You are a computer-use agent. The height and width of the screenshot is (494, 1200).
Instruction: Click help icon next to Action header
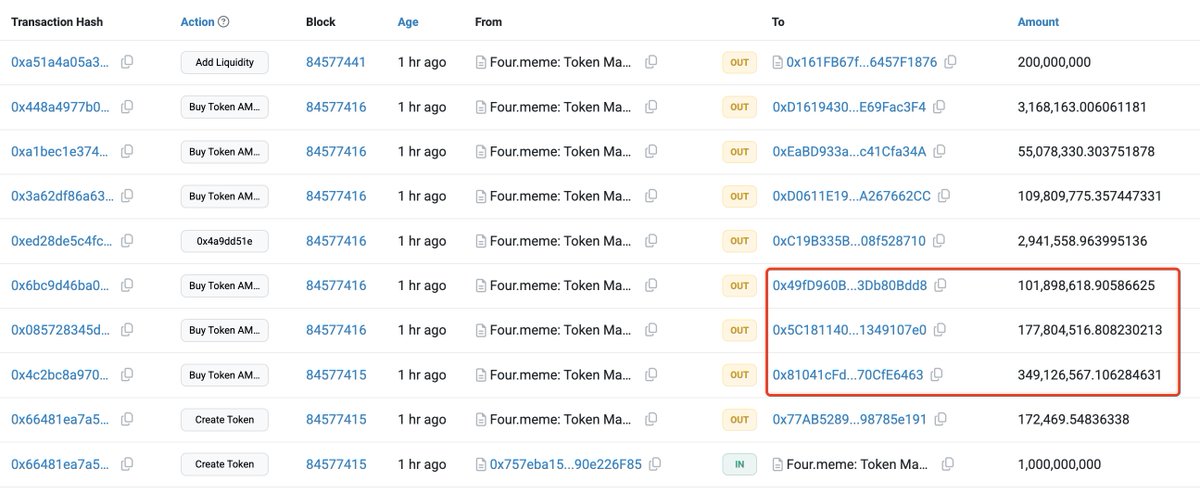click(224, 22)
